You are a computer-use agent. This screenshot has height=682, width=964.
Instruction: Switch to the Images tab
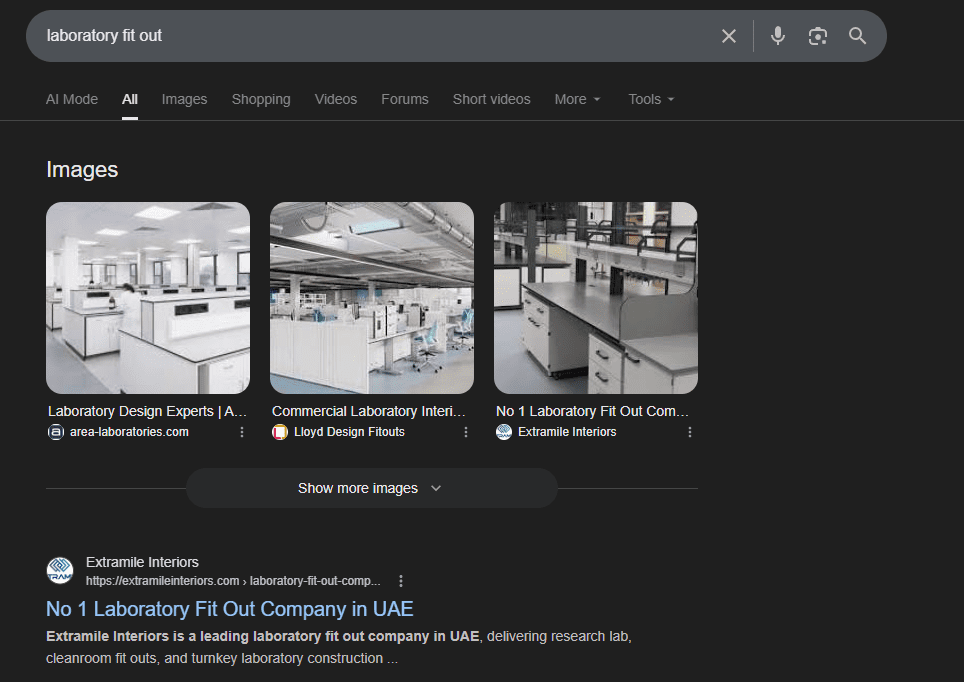point(184,99)
